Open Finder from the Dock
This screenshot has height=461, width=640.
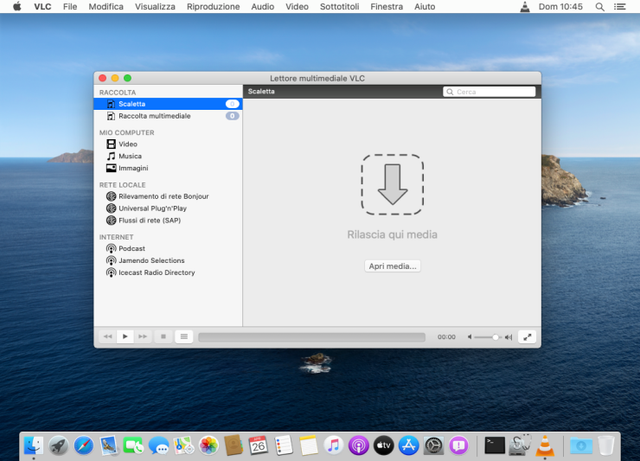33,445
